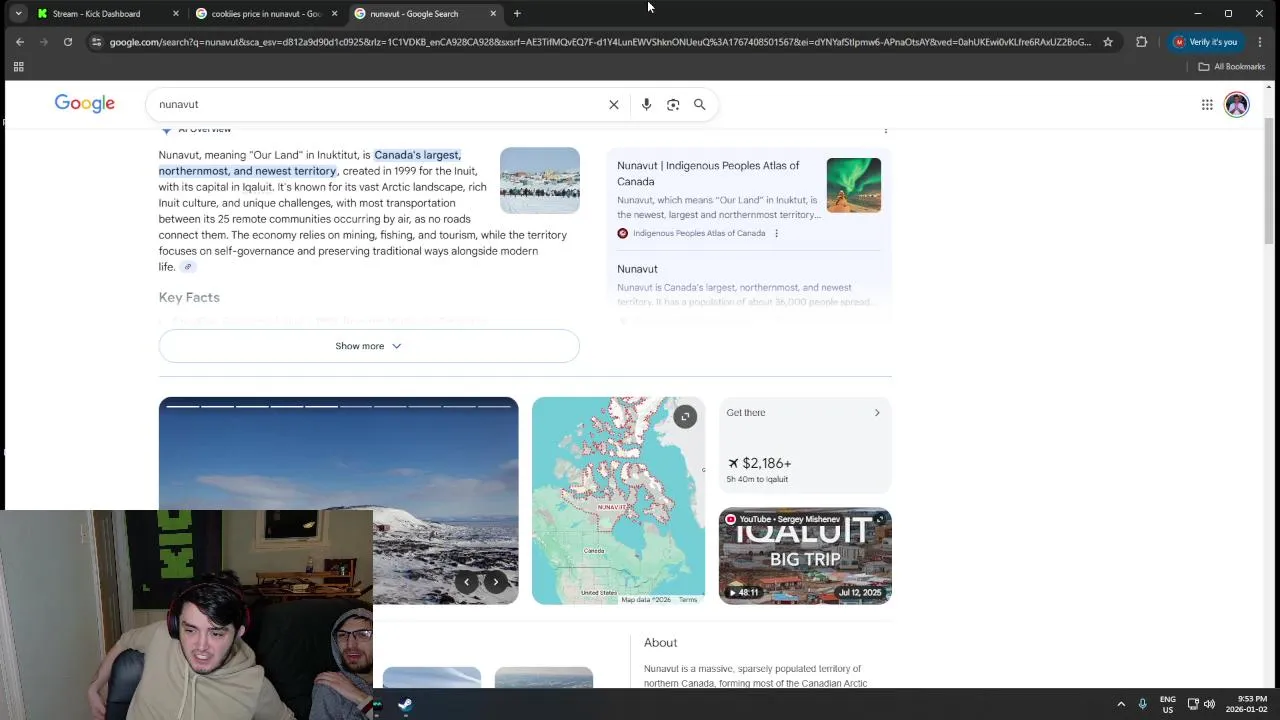
Task: Switch to Stream - Kick Dashboard tab
Action: 96,14
